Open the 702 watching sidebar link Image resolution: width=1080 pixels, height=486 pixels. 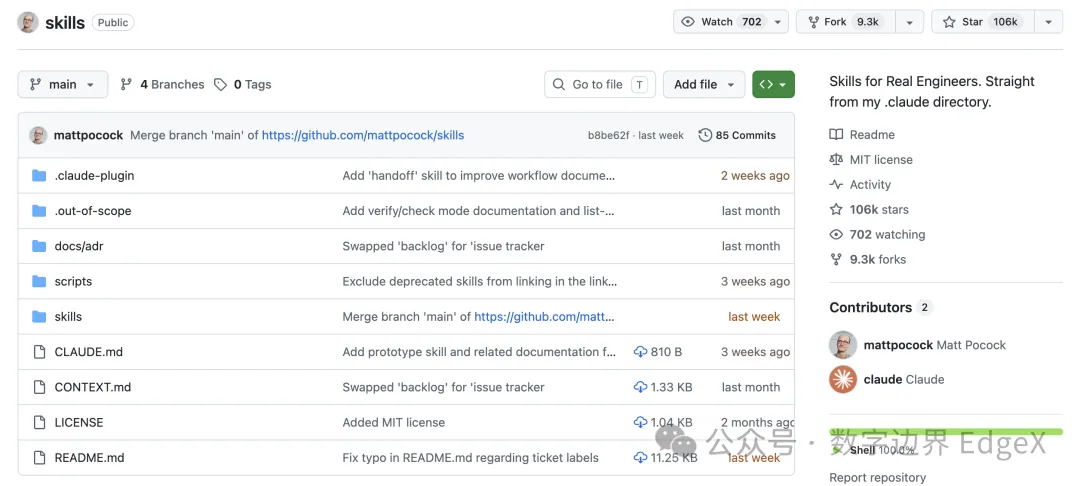[x=878, y=234]
